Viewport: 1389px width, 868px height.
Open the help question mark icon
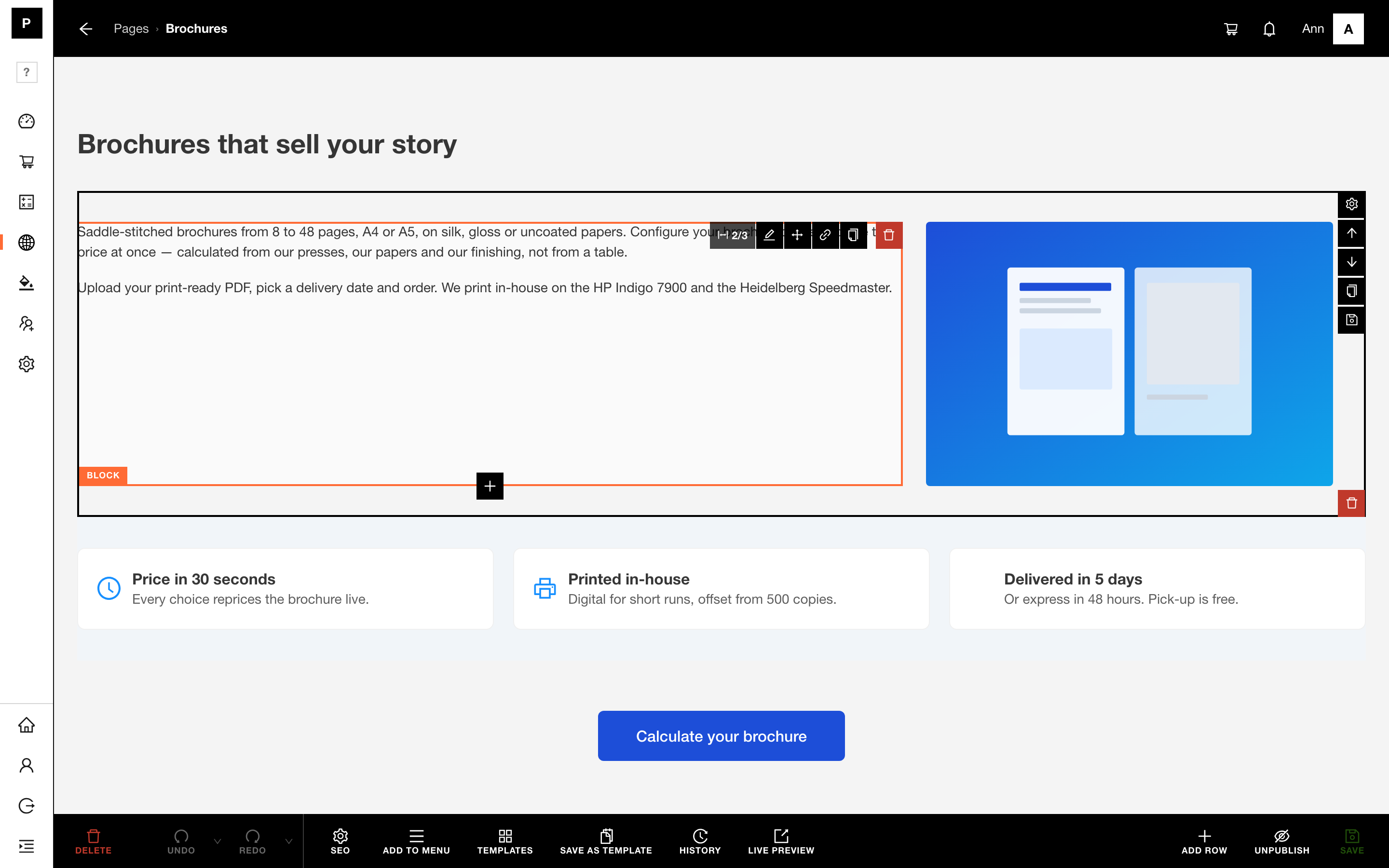pyautogui.click(x=27, y=72)
